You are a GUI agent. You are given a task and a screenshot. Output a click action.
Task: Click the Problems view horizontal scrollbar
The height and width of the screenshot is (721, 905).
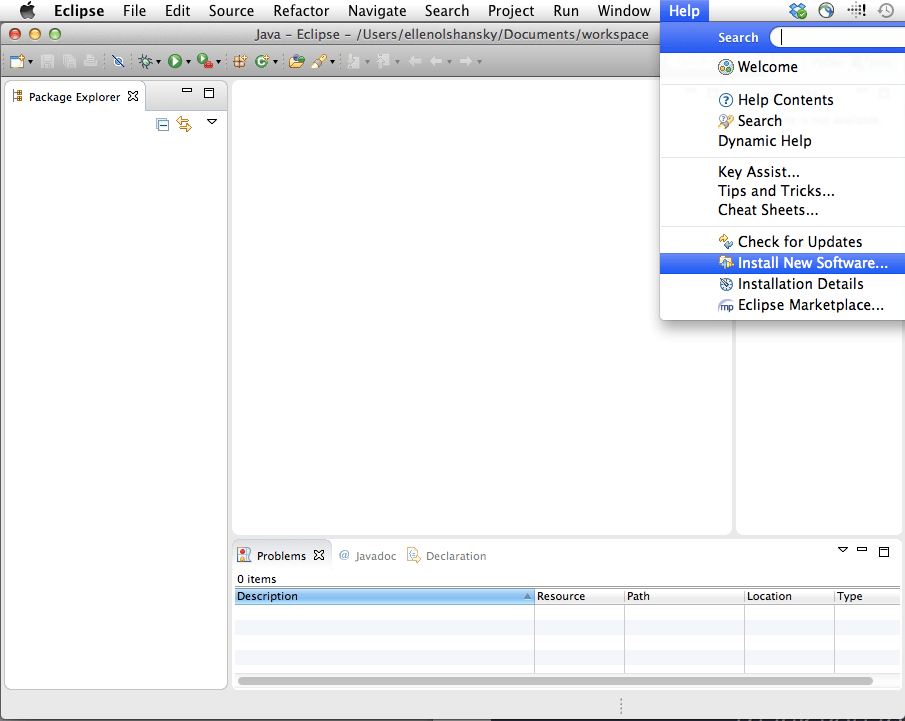pyautogui.click(x=555, y=681)
